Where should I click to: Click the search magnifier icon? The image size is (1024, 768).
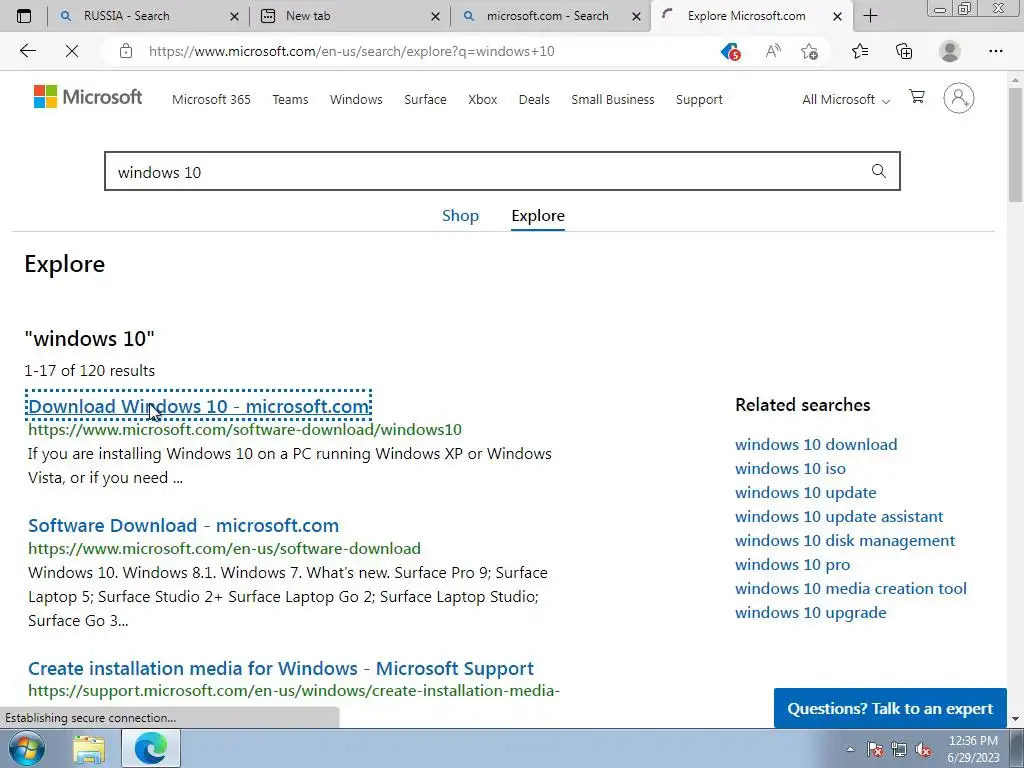pyautogui.click(x=879, y=171)
